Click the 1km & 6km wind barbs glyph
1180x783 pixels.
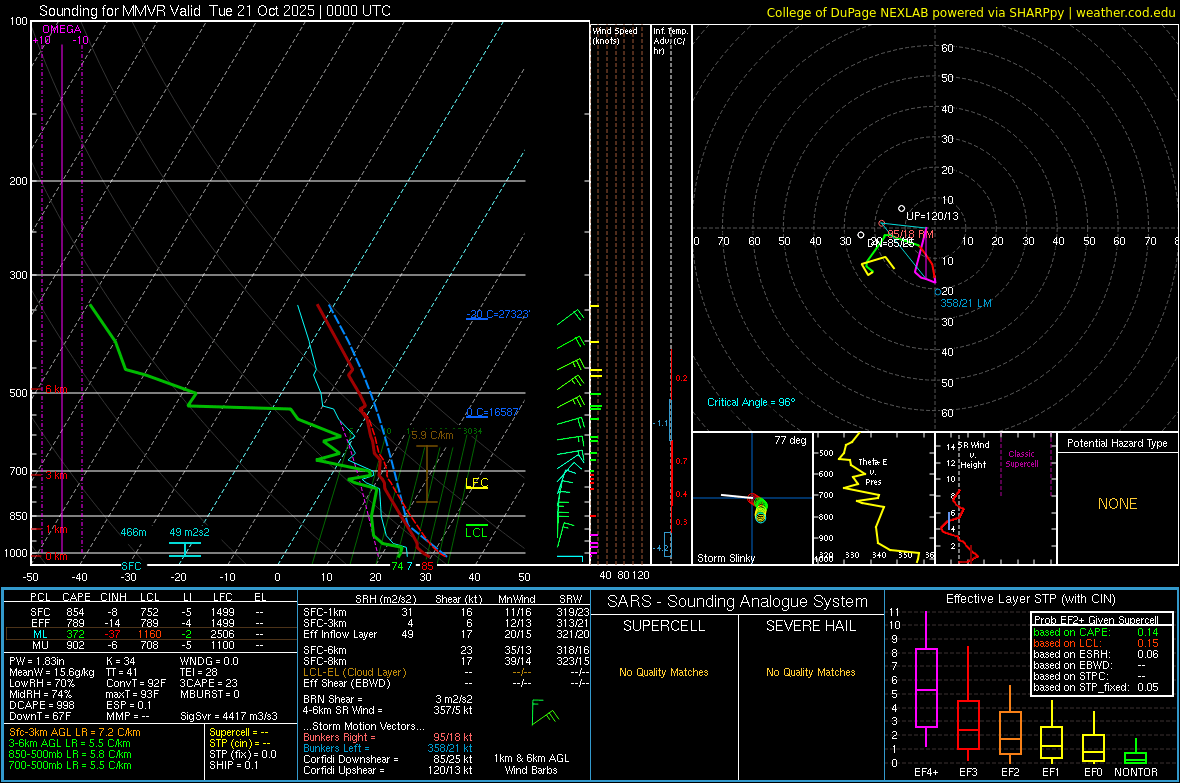544,711
